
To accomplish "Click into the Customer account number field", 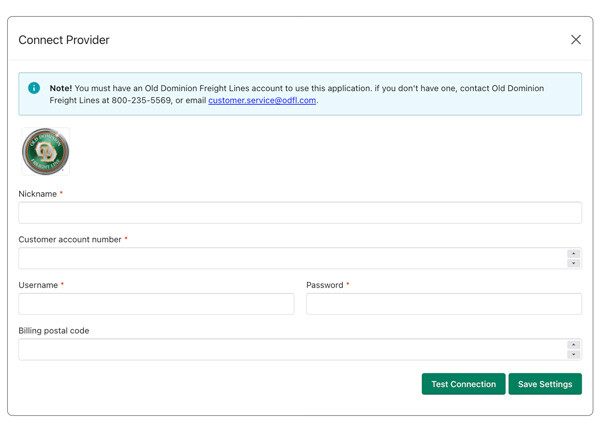I will click(x=290, y=258).
